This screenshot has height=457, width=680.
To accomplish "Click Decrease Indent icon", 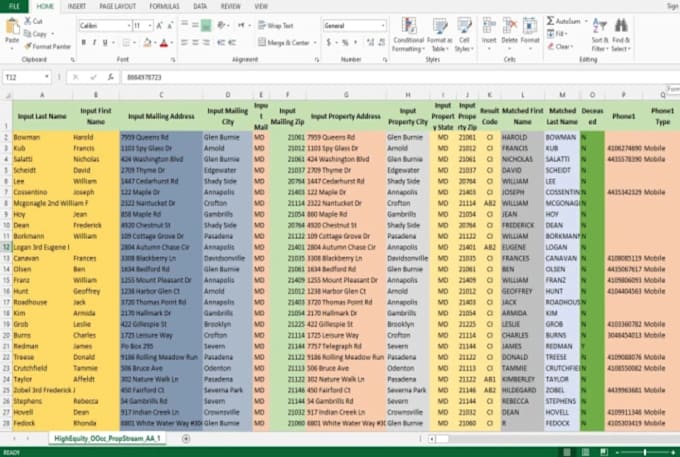I will 221,42.
